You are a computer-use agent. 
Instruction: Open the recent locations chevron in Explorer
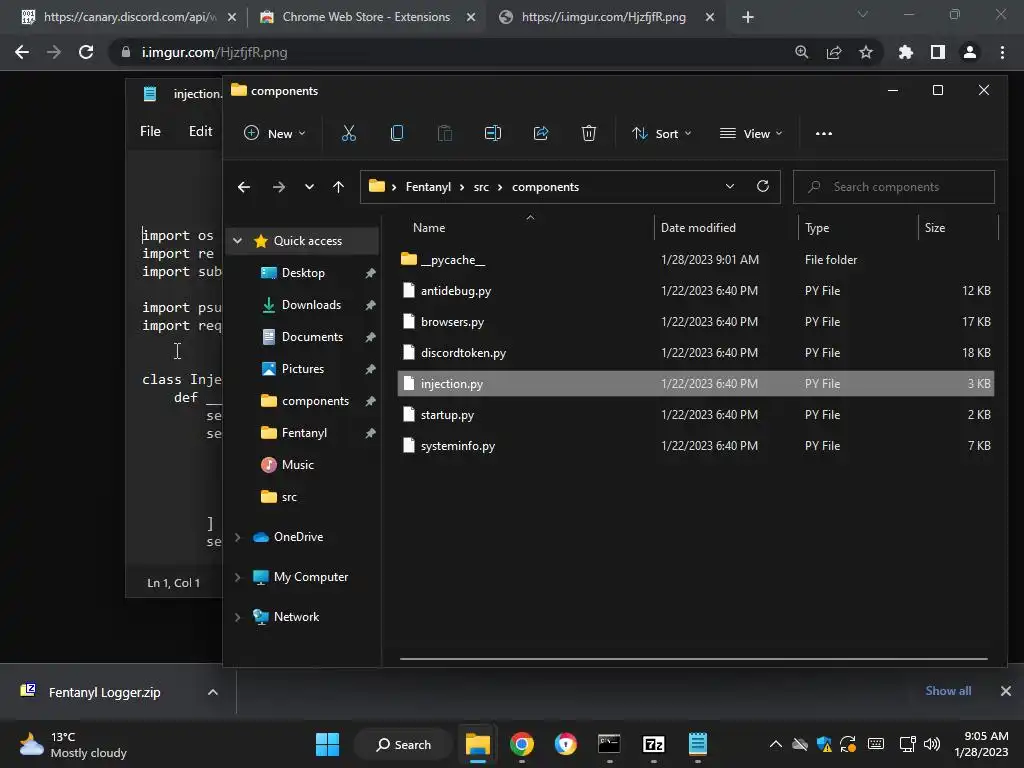pos(309,187)
